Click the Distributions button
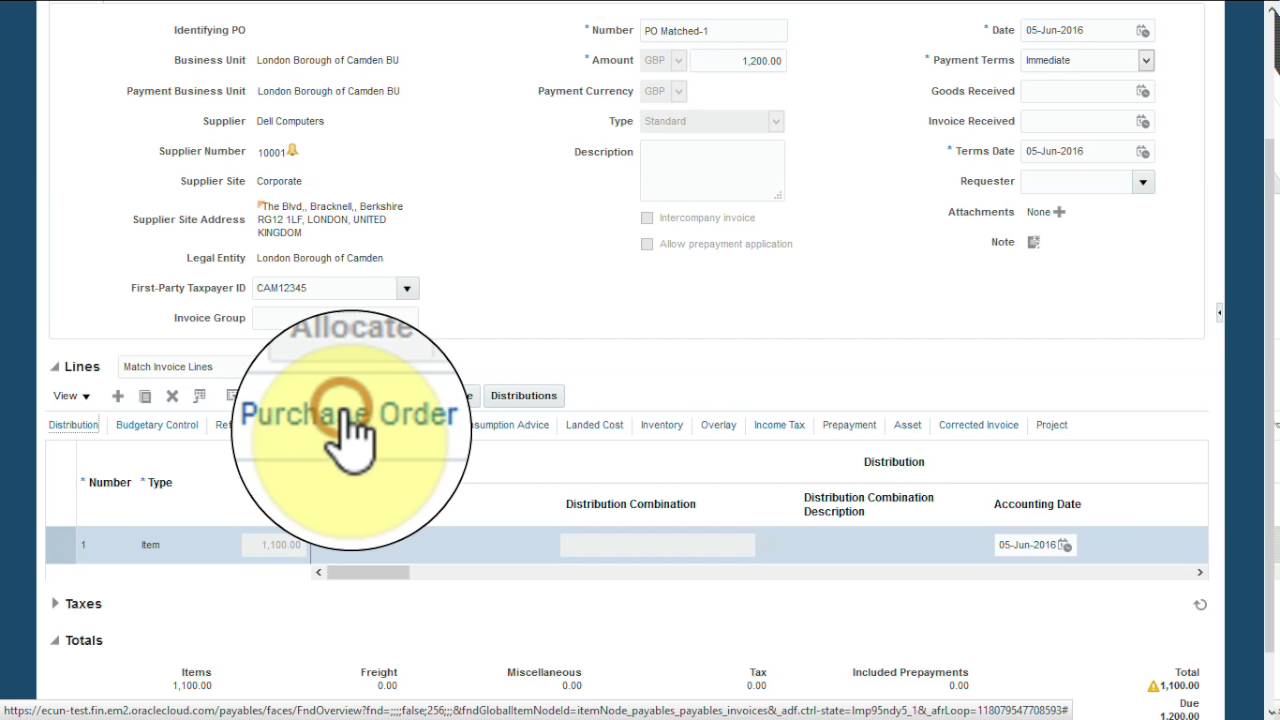Image resolution: width=1280 pixels, height=720 pixels. pyautogui.click(x=524, y=396)
